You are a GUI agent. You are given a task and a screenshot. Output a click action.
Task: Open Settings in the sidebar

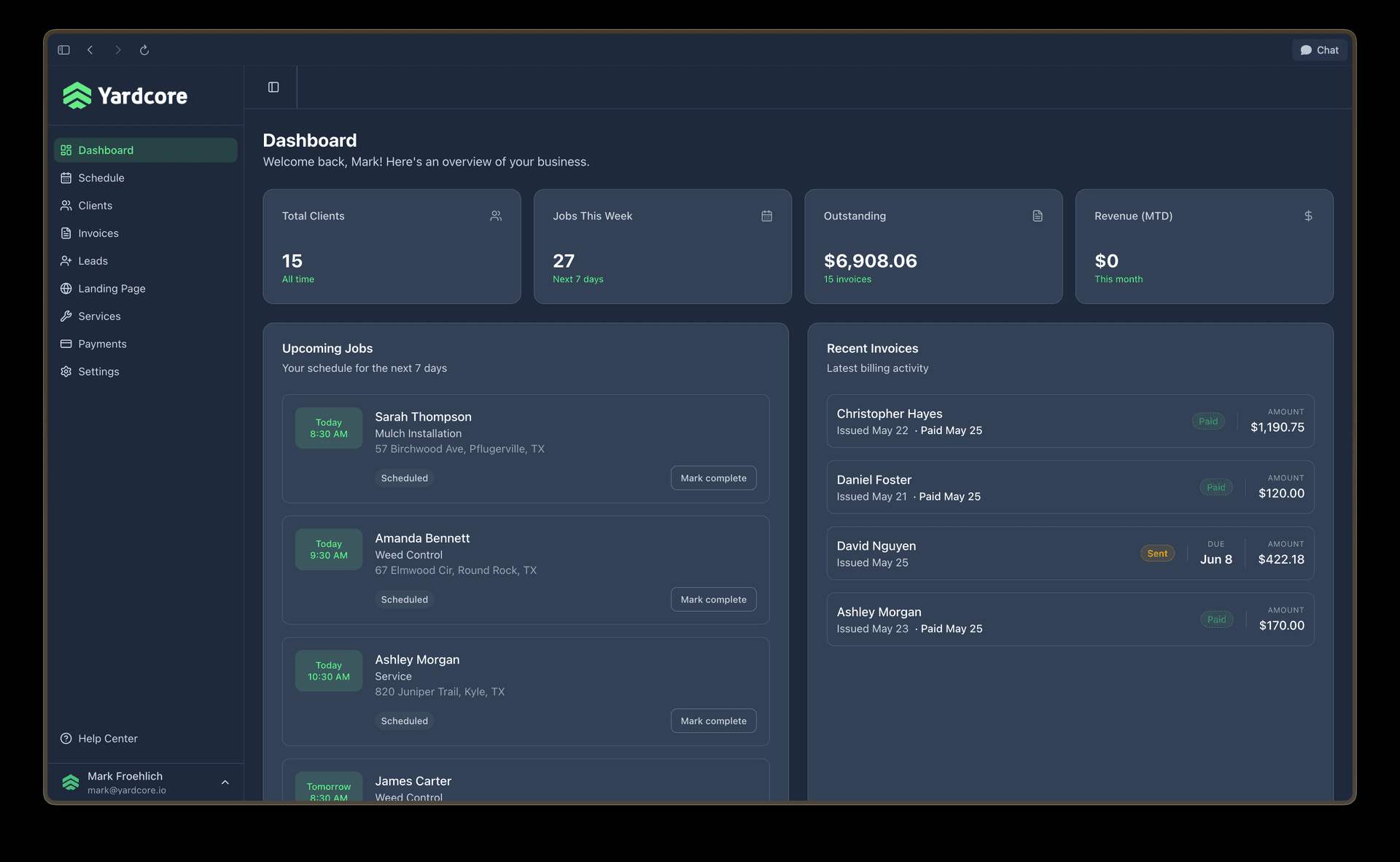[146, 372]
